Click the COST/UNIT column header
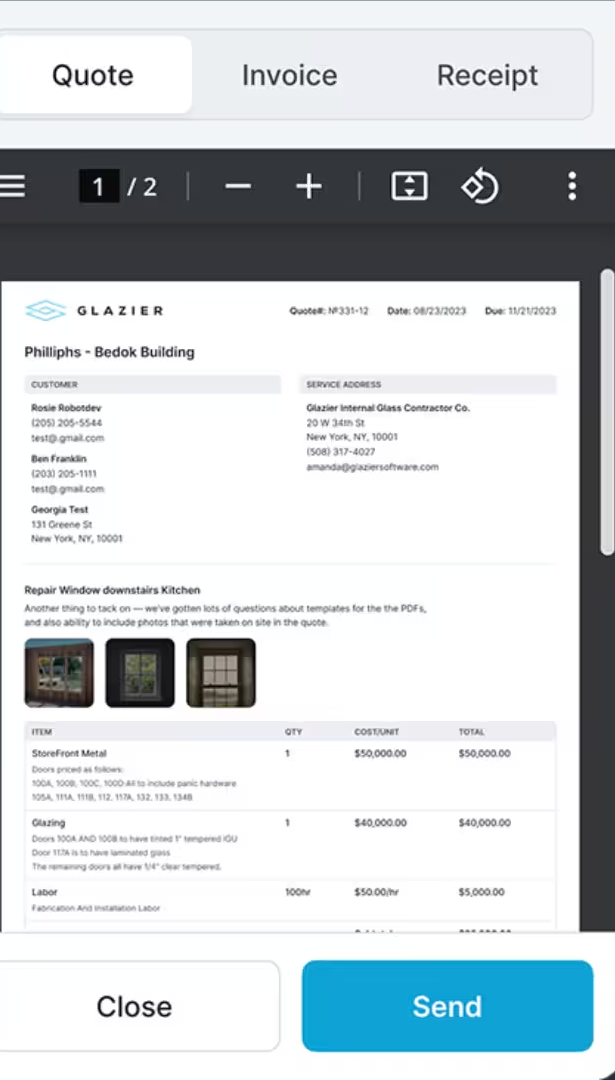The image size is (615, 1080). [377, 731]
